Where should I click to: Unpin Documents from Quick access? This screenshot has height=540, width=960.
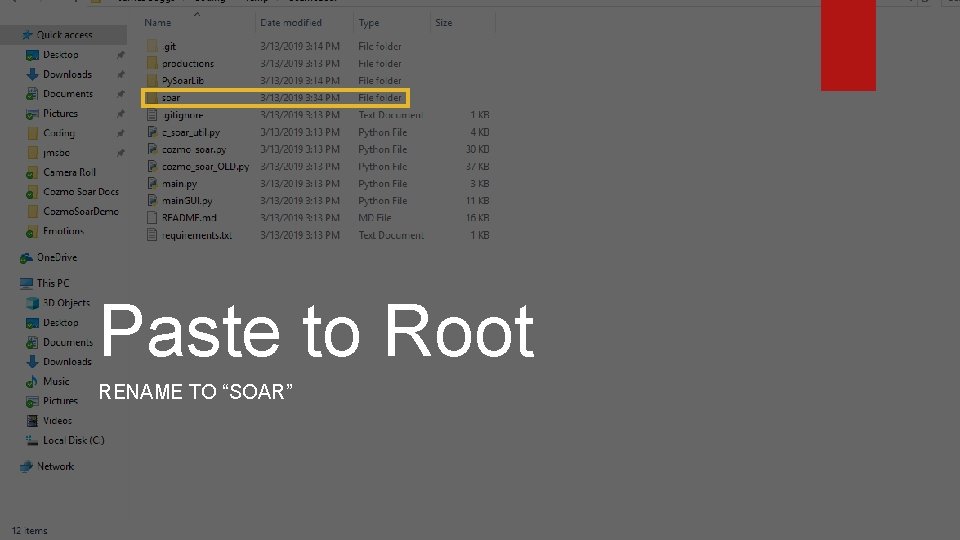(x=121, y=94)
